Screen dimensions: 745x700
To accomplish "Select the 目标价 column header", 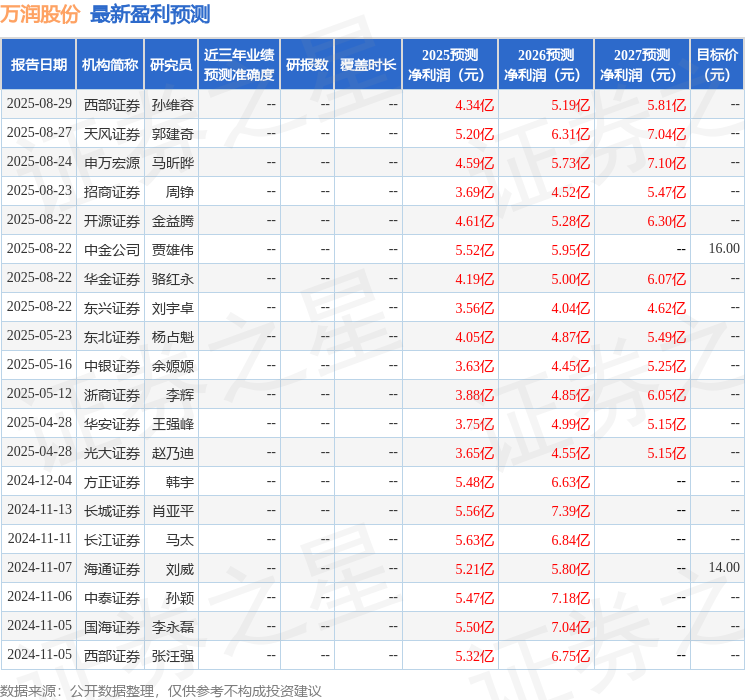I will coord(717,64).
